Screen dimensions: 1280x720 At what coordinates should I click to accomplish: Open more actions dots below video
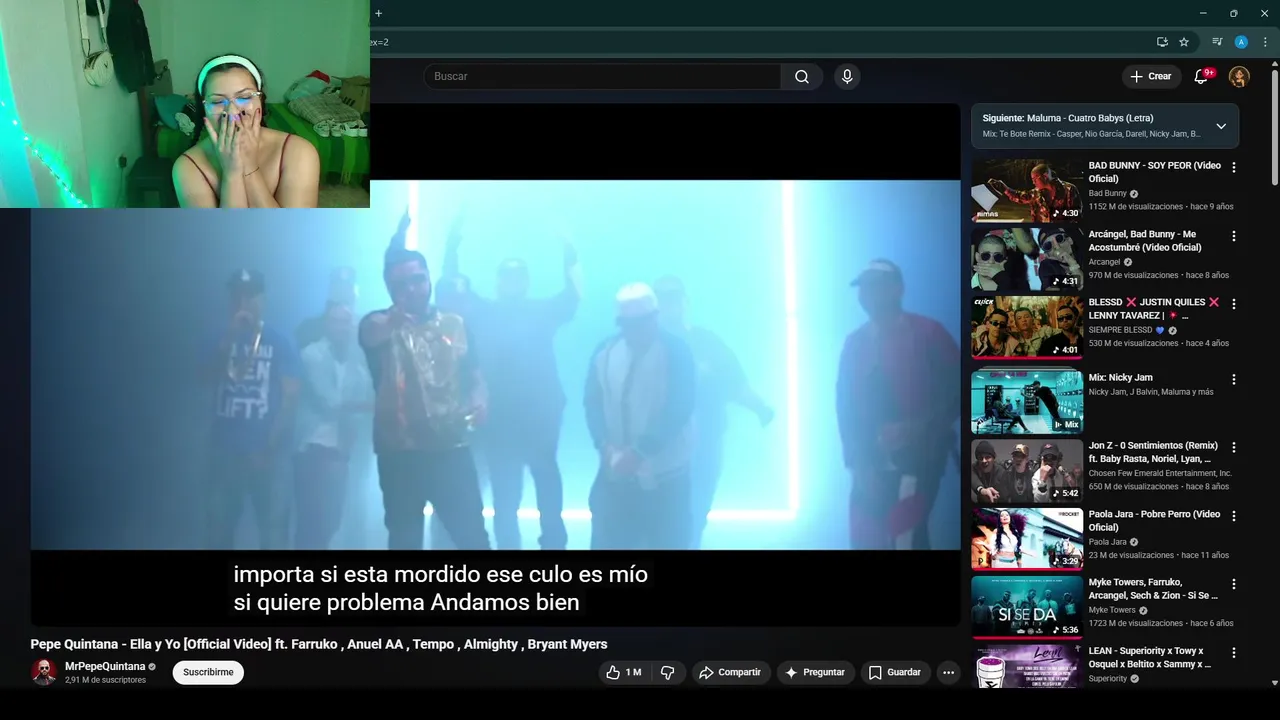coord(948,673)
